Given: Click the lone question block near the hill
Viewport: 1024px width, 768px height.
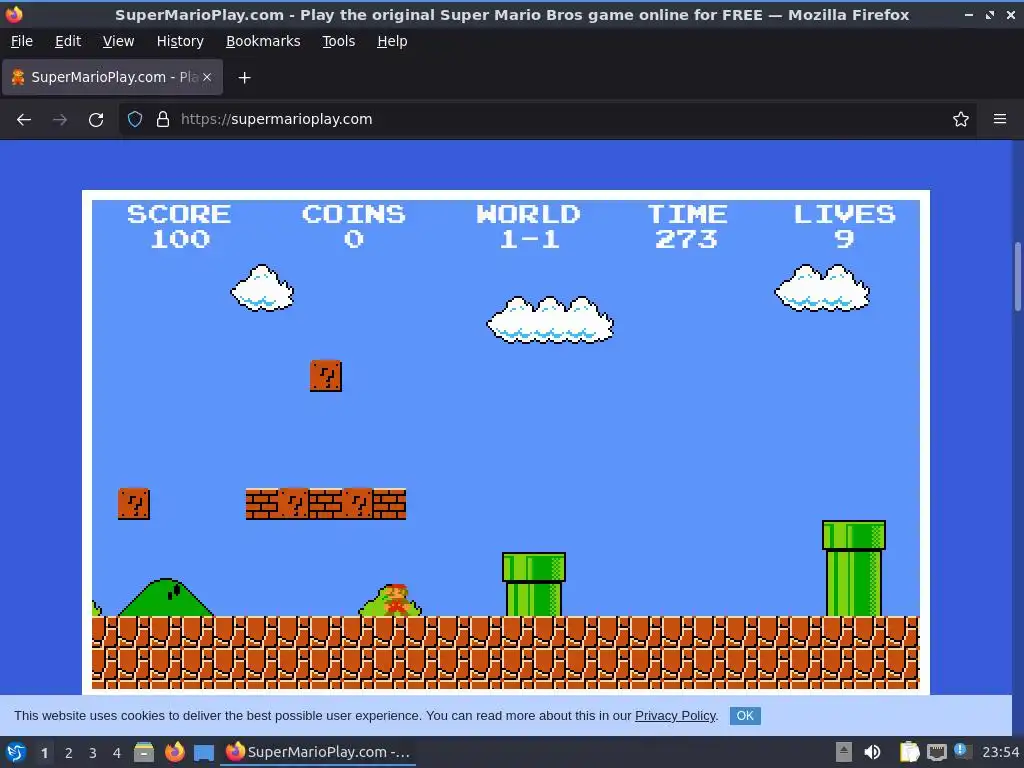Looking at the screenshot, I should point(134,504).
